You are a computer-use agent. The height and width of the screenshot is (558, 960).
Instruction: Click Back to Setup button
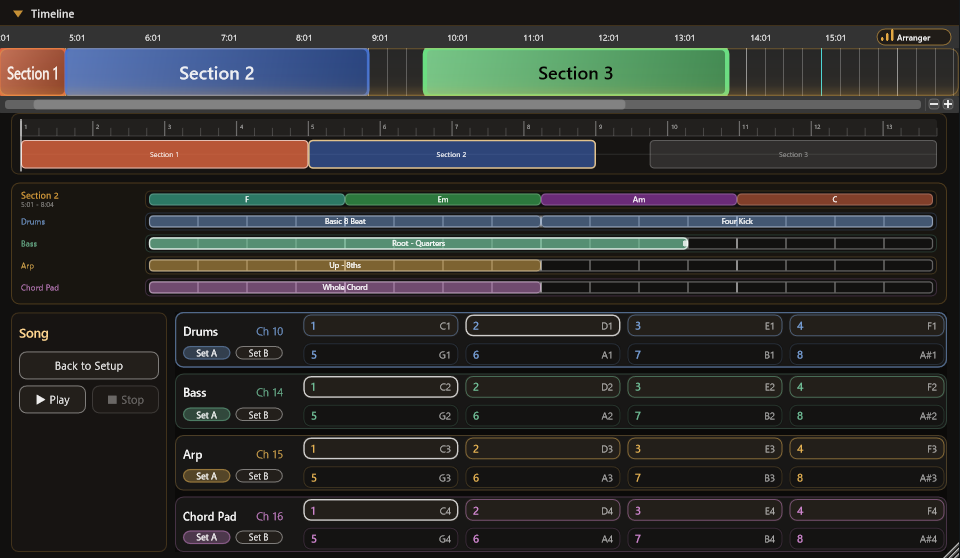click(89, 366)
